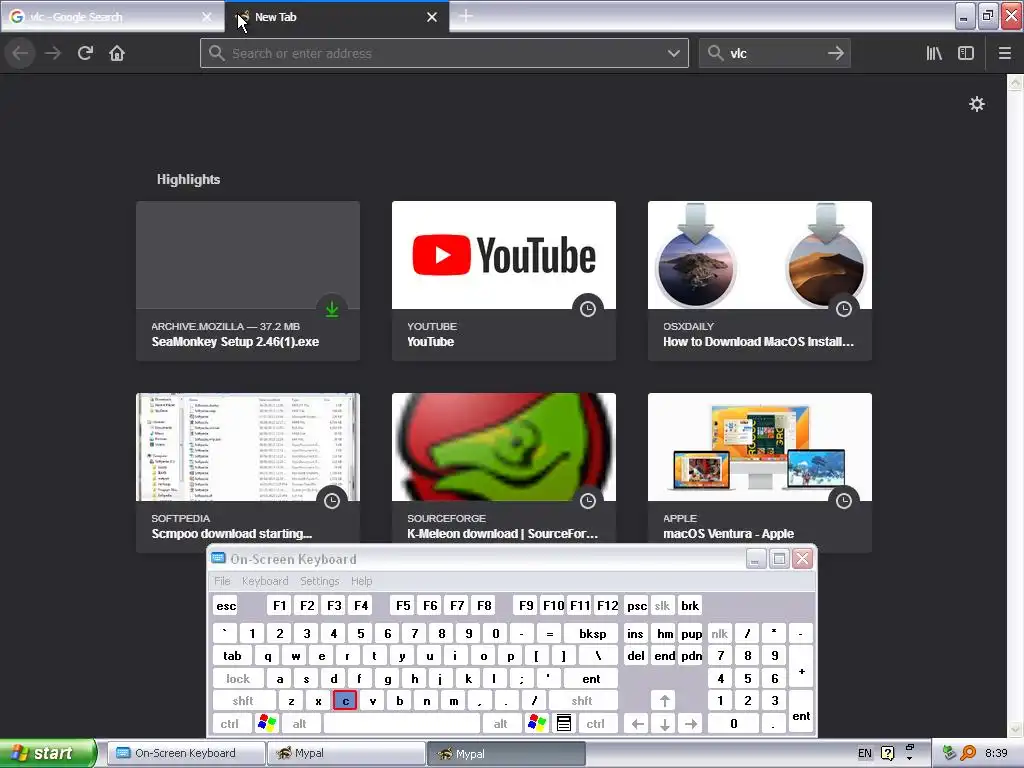The height and width of the screenshot is (768, 1024).
Task: Toggle the left alt key
Action: [299, 723]
